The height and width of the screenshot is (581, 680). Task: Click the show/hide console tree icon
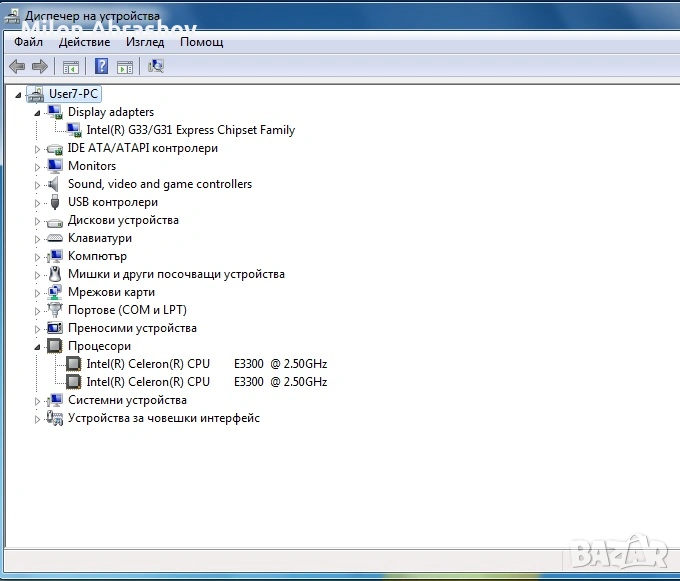(x=71, y=67)
